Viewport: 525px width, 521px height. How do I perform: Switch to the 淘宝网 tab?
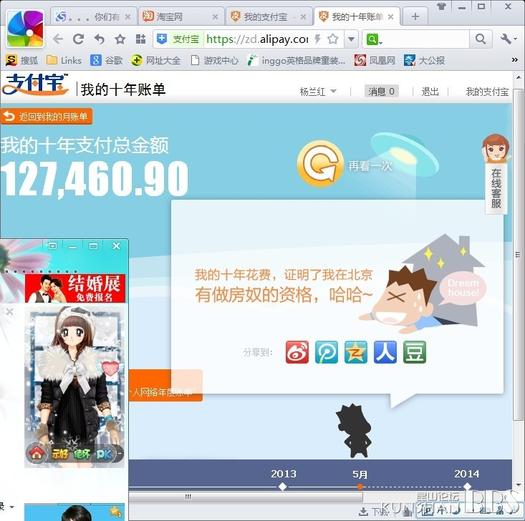coord(181,16)
